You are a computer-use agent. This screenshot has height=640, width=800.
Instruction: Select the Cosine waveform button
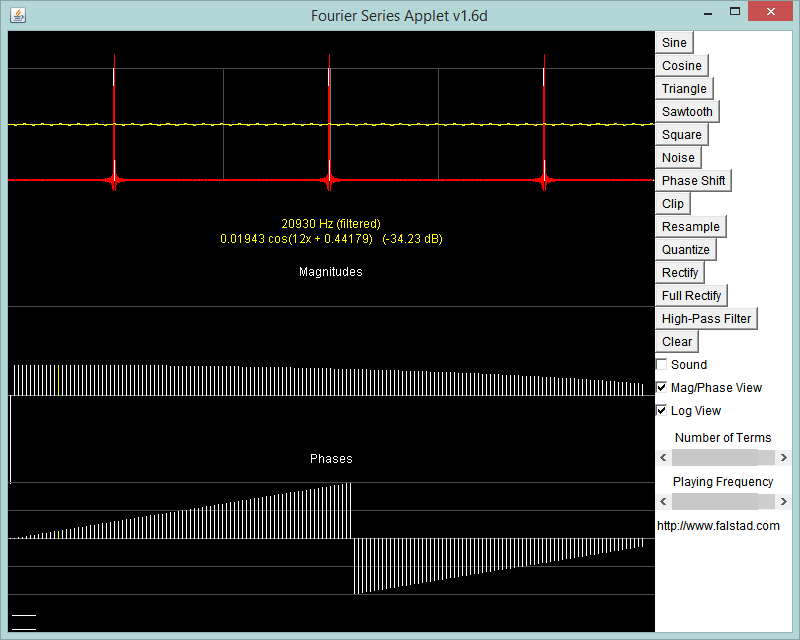[682, 66]
